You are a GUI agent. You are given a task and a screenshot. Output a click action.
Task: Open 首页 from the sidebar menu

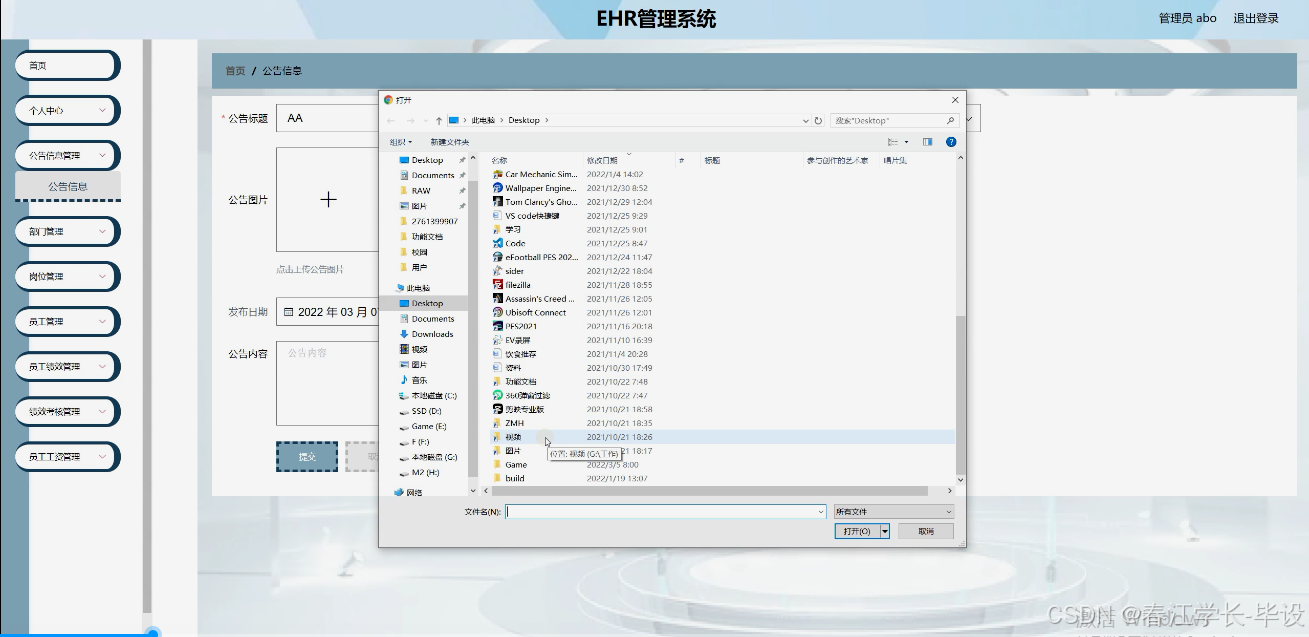pos(66,65)
